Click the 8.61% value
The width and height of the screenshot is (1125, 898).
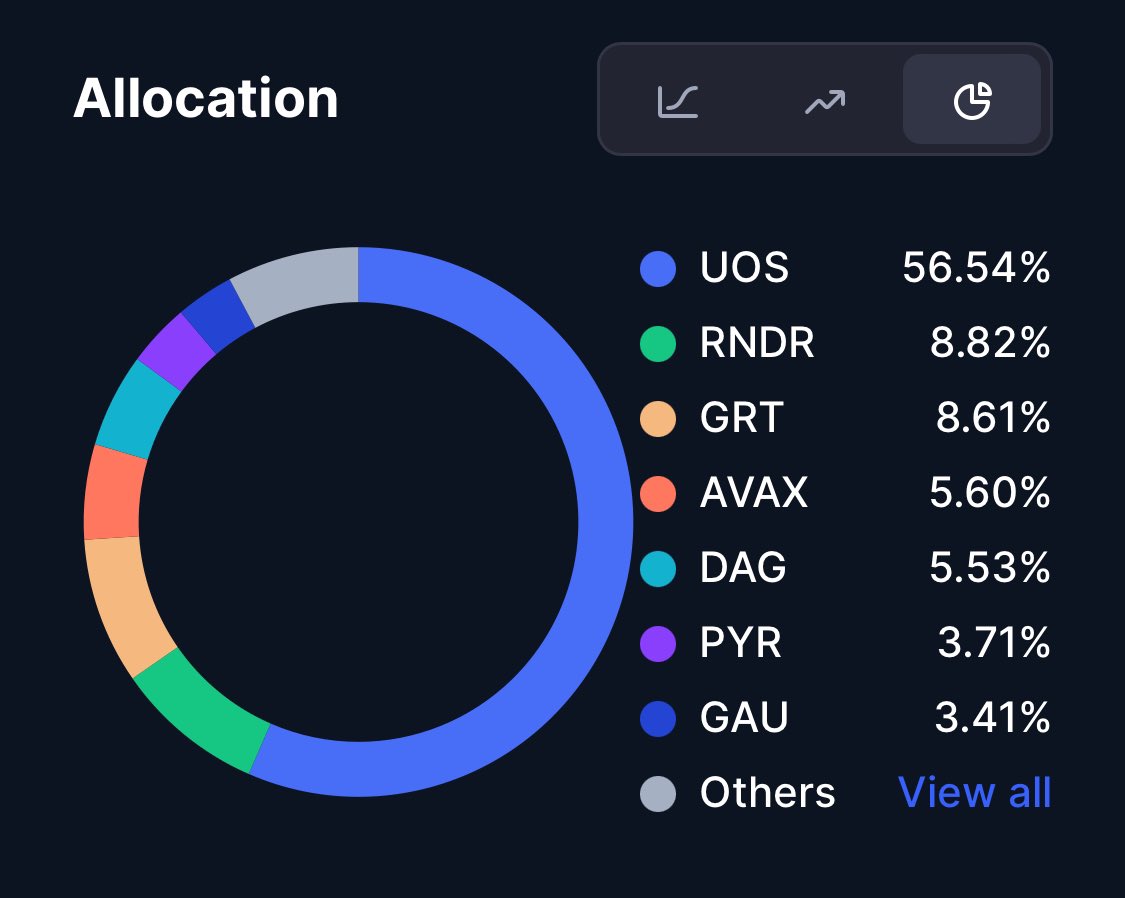tap(993, 417)
